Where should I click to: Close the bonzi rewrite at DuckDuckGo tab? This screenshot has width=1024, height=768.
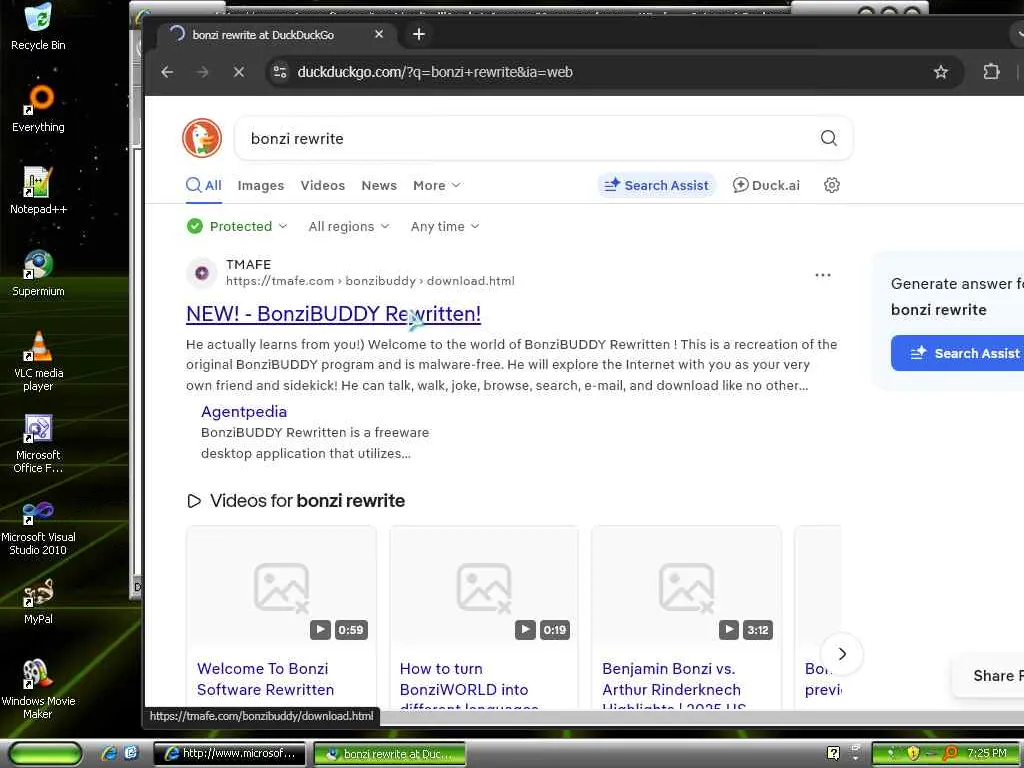click(379, 34)
